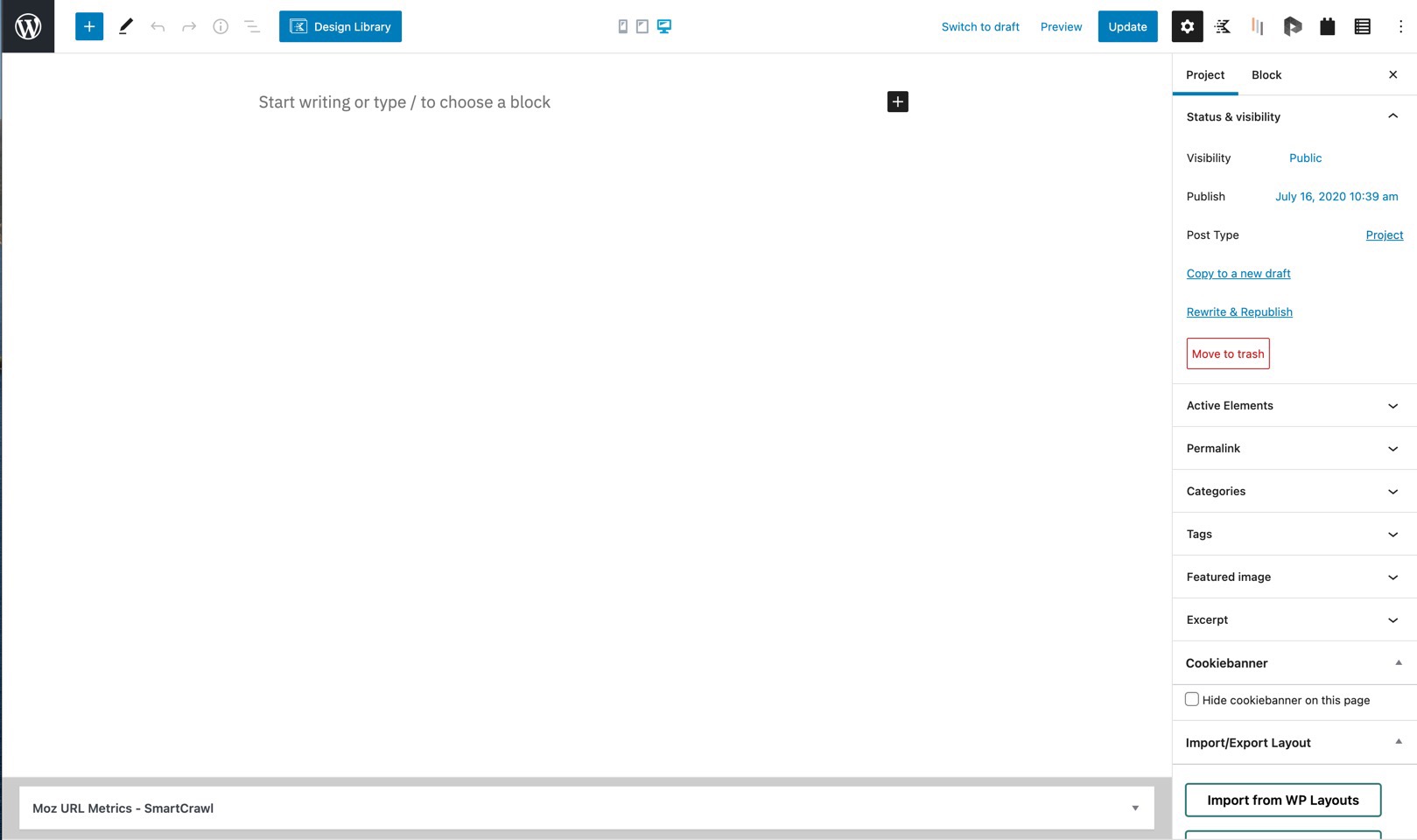
Task: Click the Redo arrow
Action: [x=189, y=26]
